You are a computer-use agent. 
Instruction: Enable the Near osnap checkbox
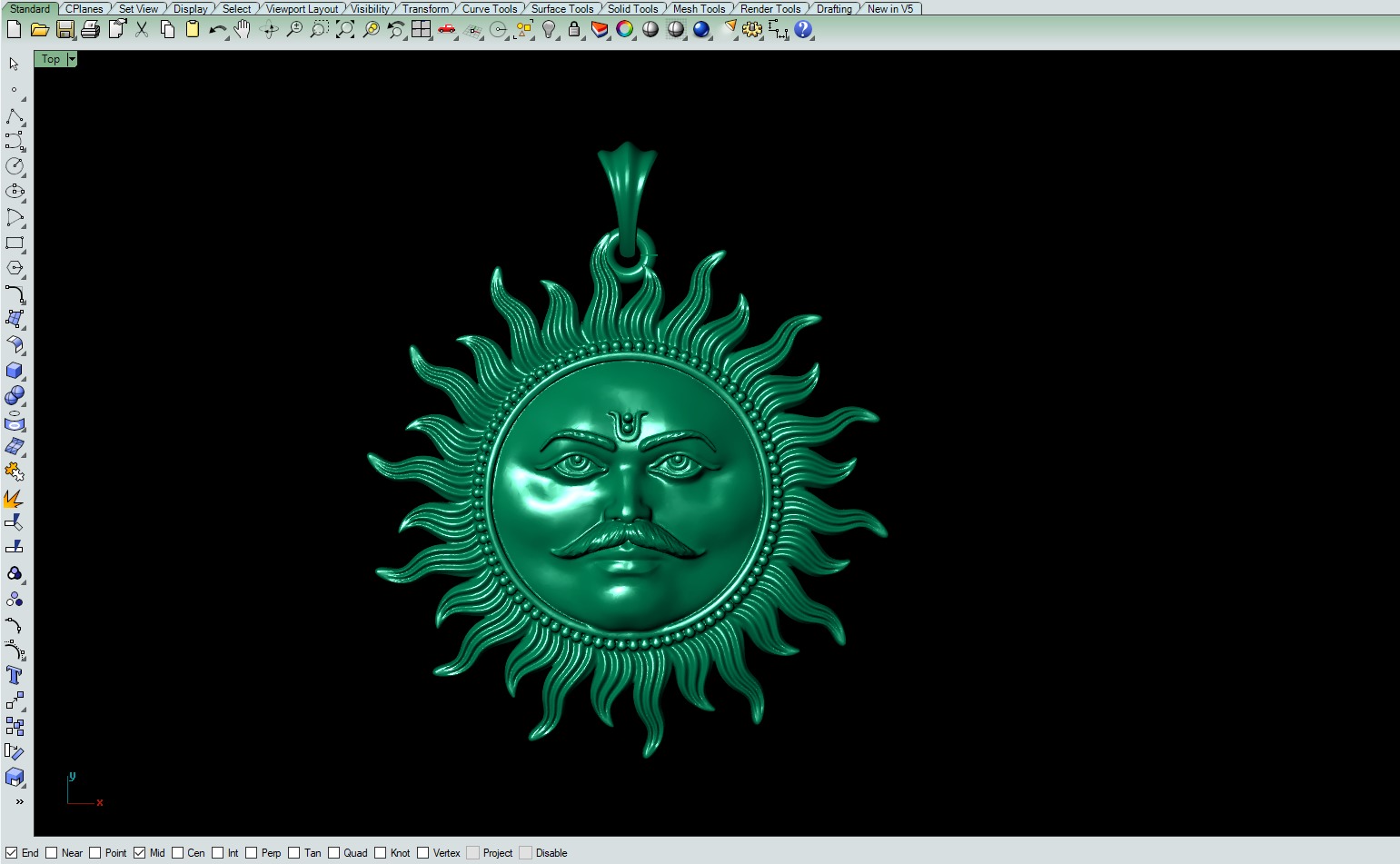point(52,853)
